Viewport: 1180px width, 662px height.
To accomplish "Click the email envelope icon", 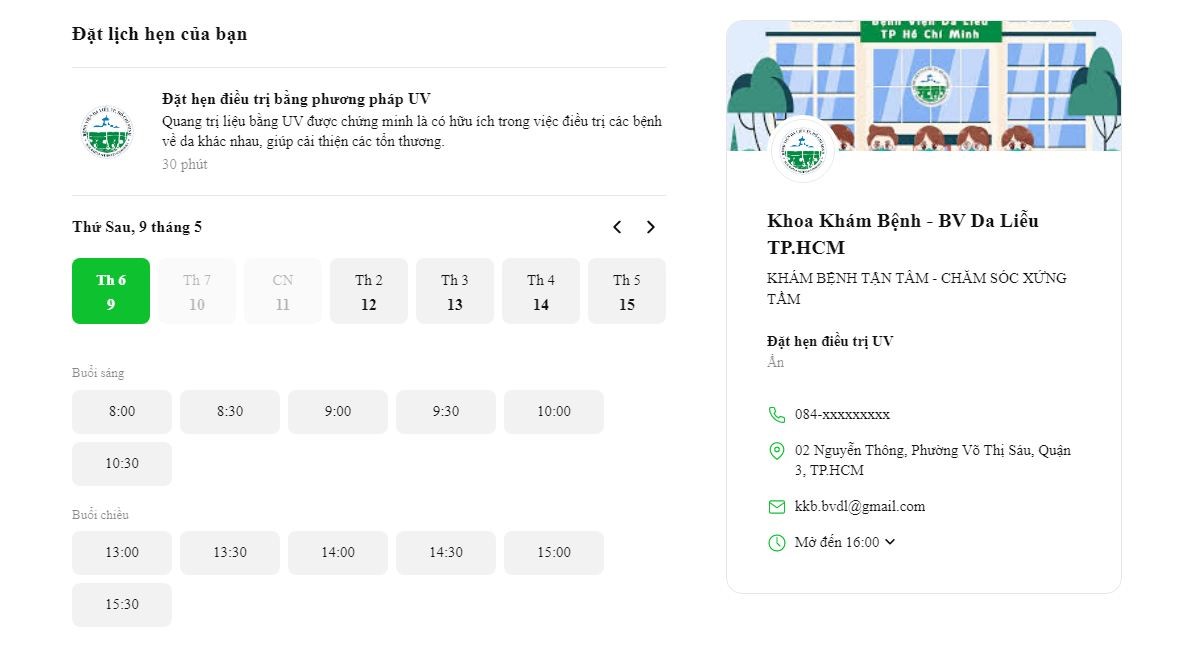I will (x=776, y=507).
